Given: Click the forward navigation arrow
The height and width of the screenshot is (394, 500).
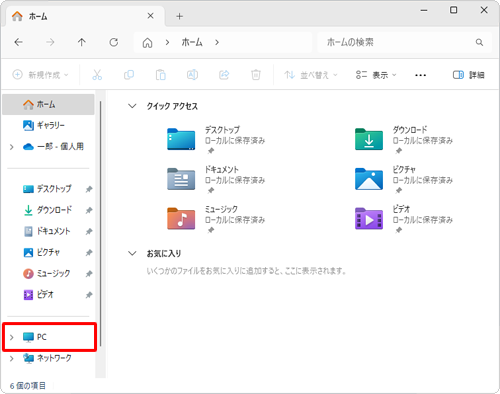Looking at the screenshot, I should 50,42.
